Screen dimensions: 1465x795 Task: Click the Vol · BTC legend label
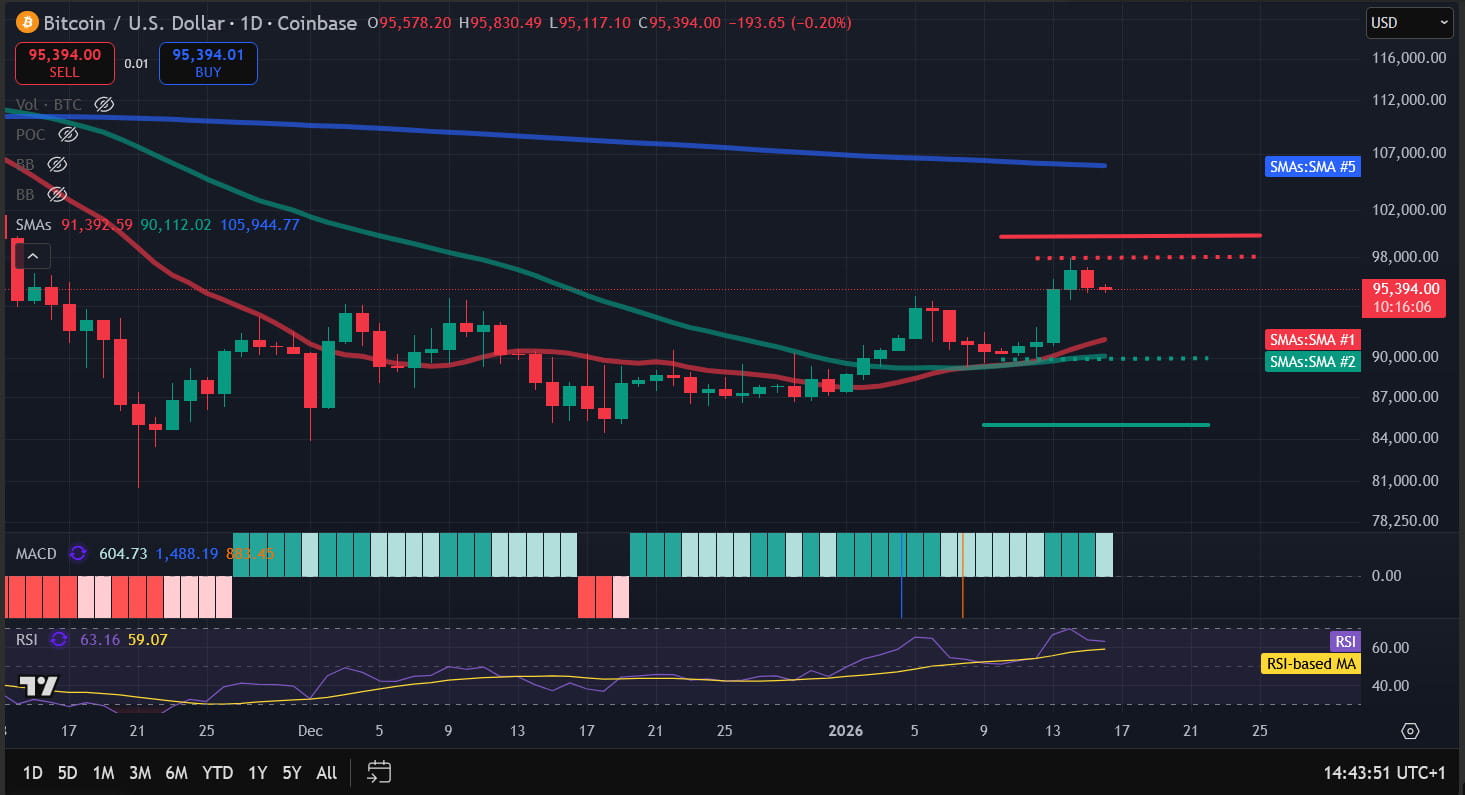(49, 104)
